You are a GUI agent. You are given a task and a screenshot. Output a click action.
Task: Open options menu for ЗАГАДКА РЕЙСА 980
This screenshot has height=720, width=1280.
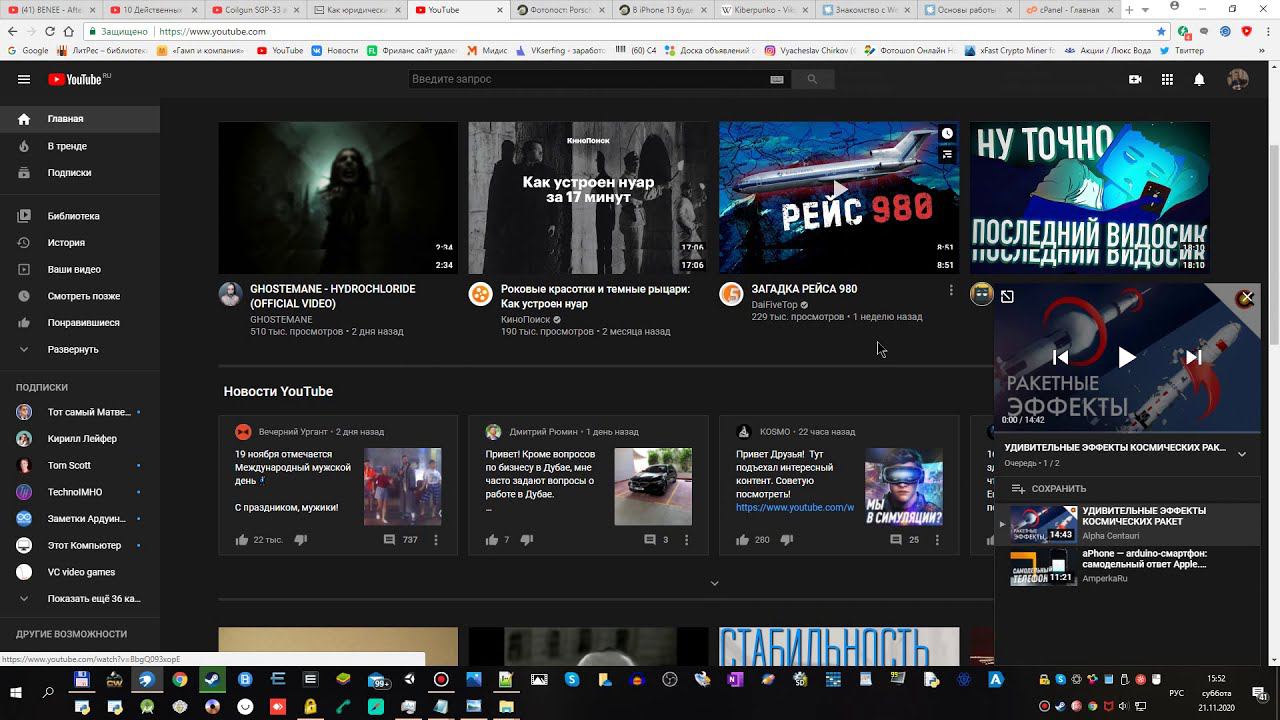tap(950, 290)
